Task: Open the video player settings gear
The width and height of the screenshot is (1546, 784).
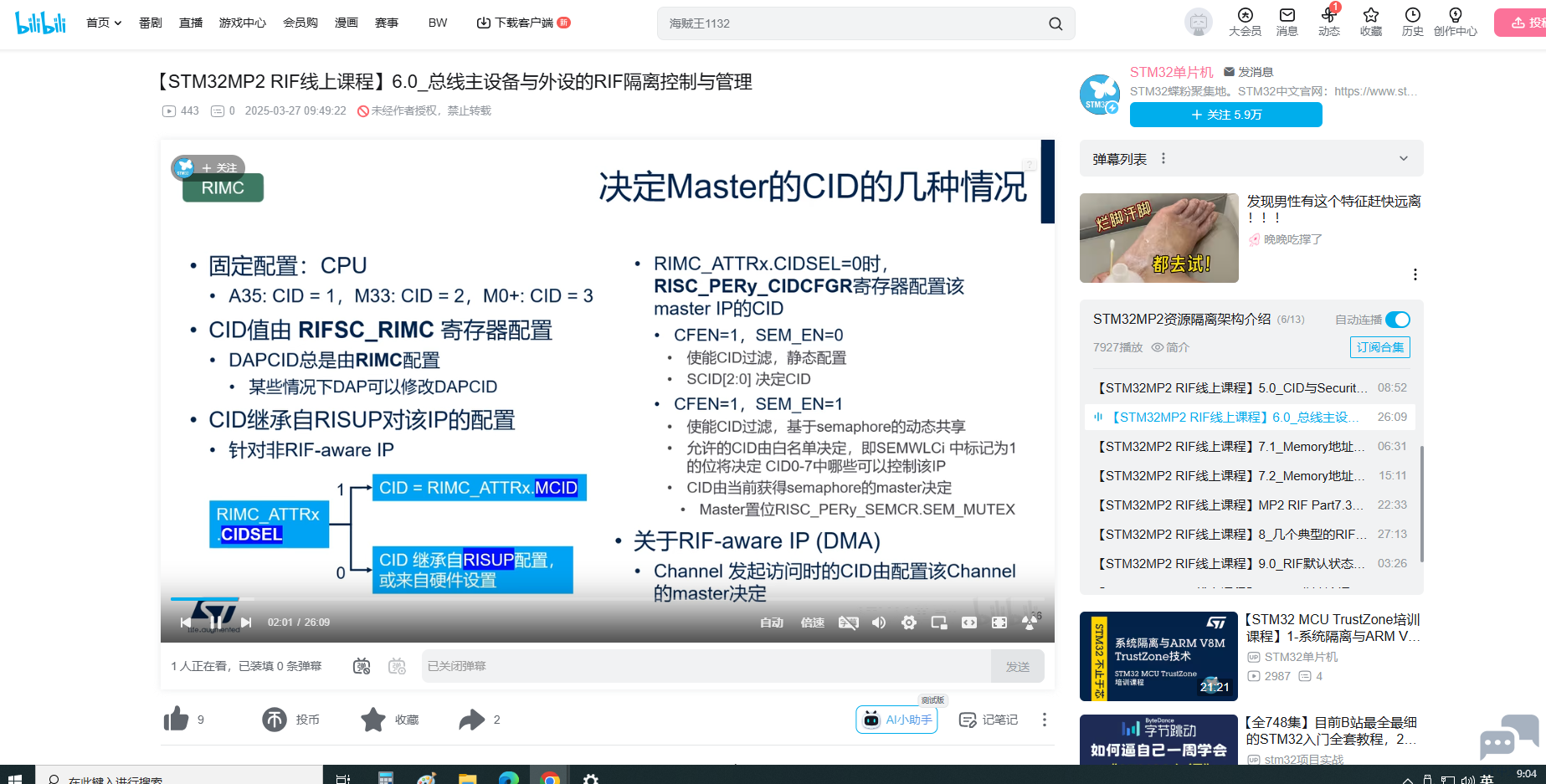Action: [909, 623]
